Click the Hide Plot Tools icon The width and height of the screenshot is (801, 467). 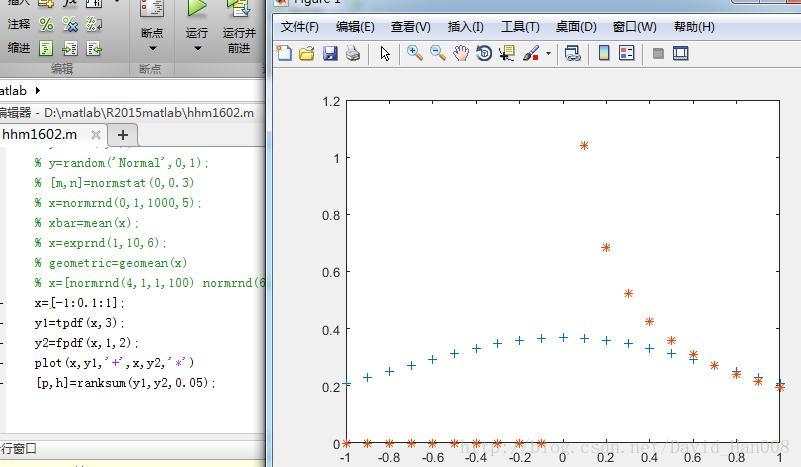tap(658, 53)
